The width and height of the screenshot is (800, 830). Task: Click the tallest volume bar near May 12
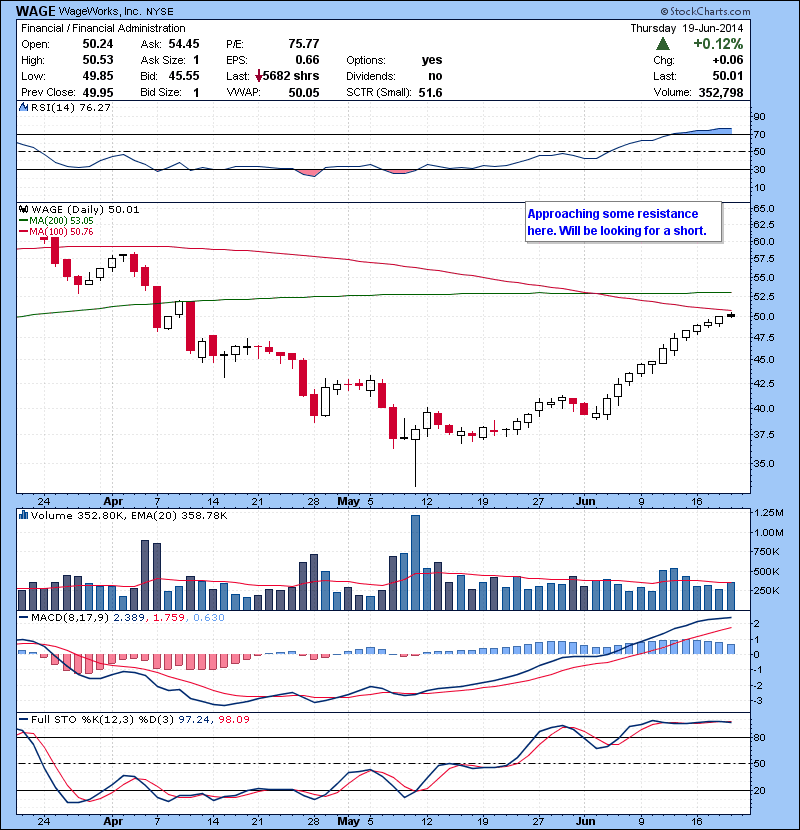point(415,562)
